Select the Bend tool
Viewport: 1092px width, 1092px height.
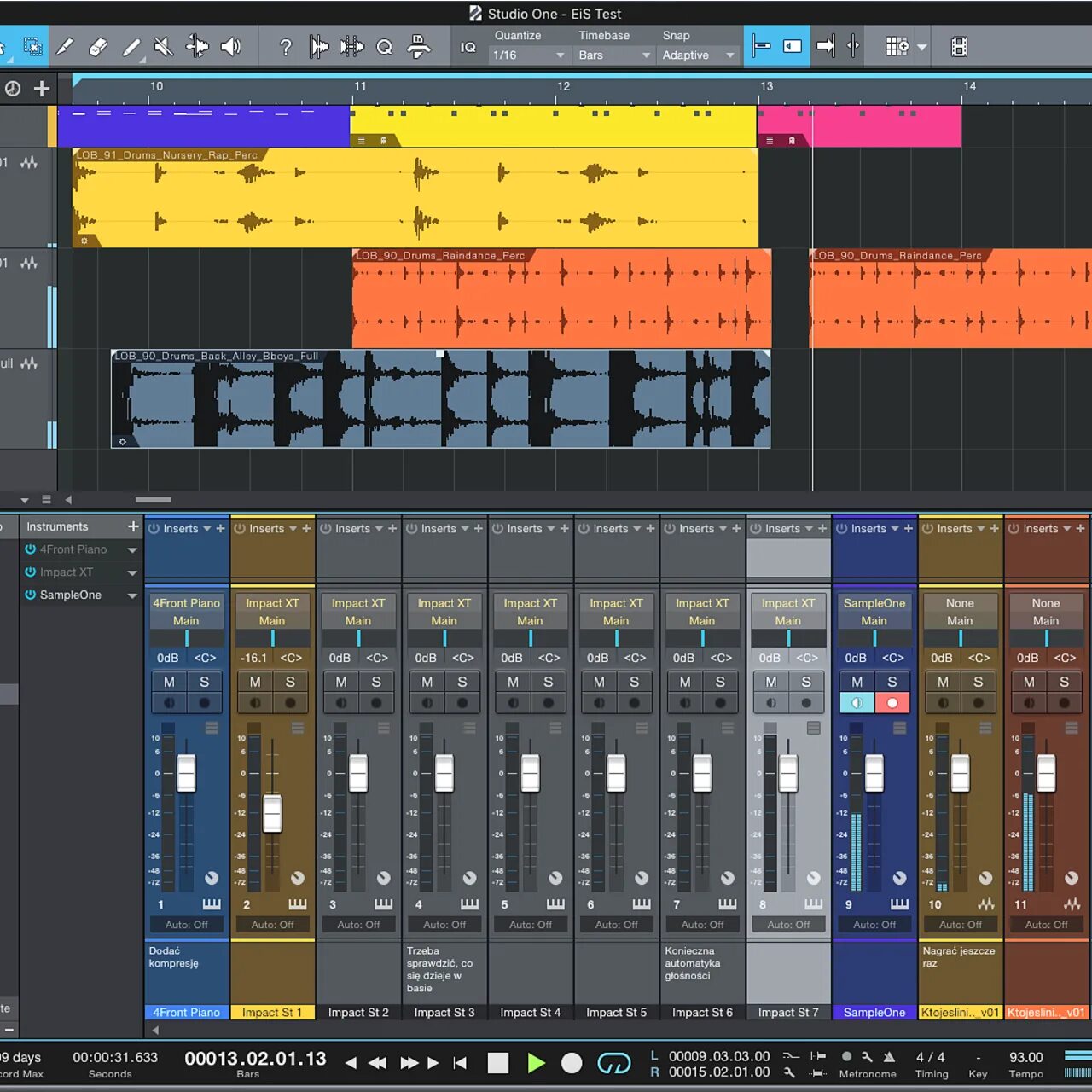197,47
